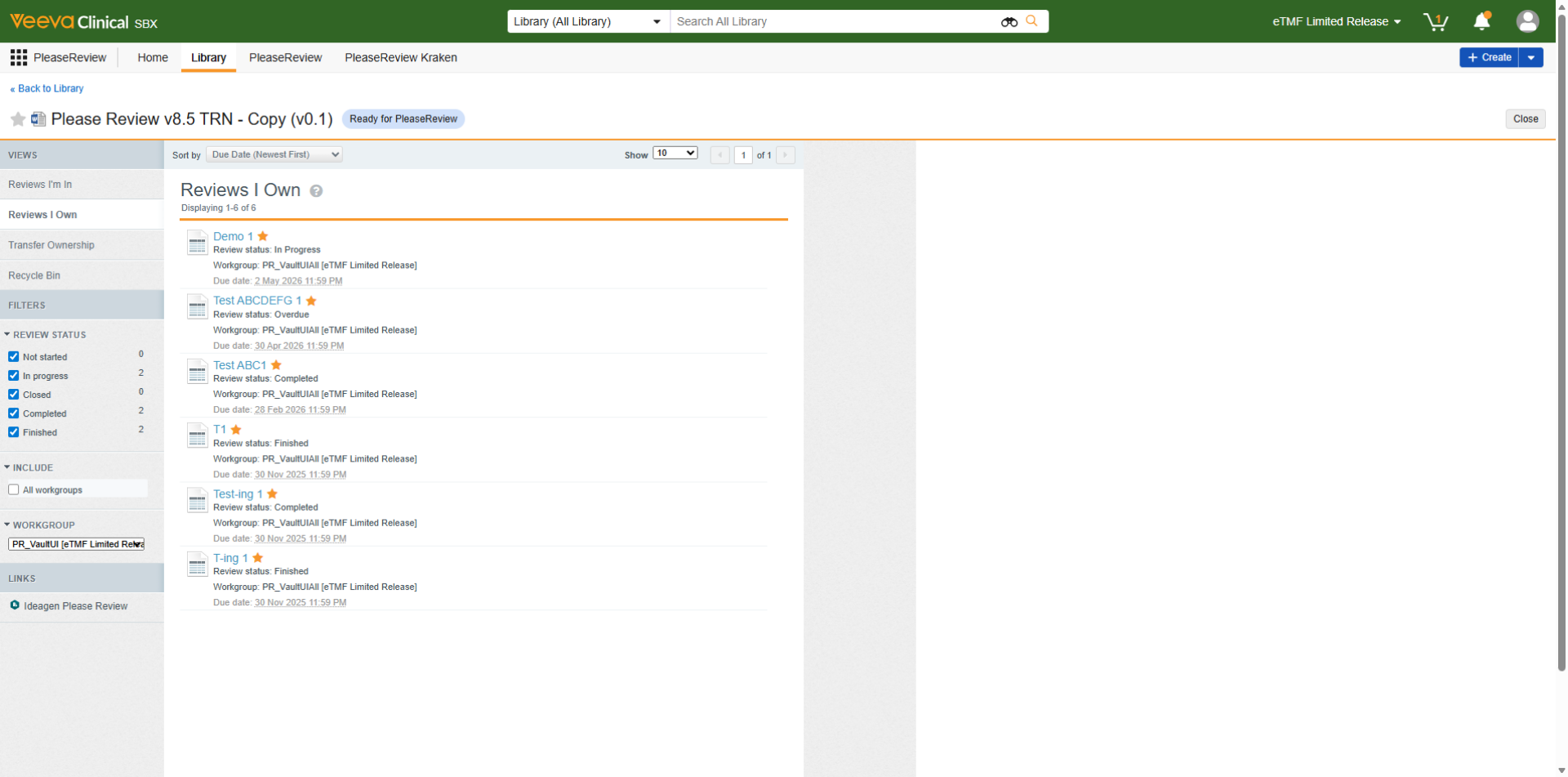The width and height of the screenshot is (1568, 777).
Task: Click the star next to T-ing 1
Action: [257, 558]
